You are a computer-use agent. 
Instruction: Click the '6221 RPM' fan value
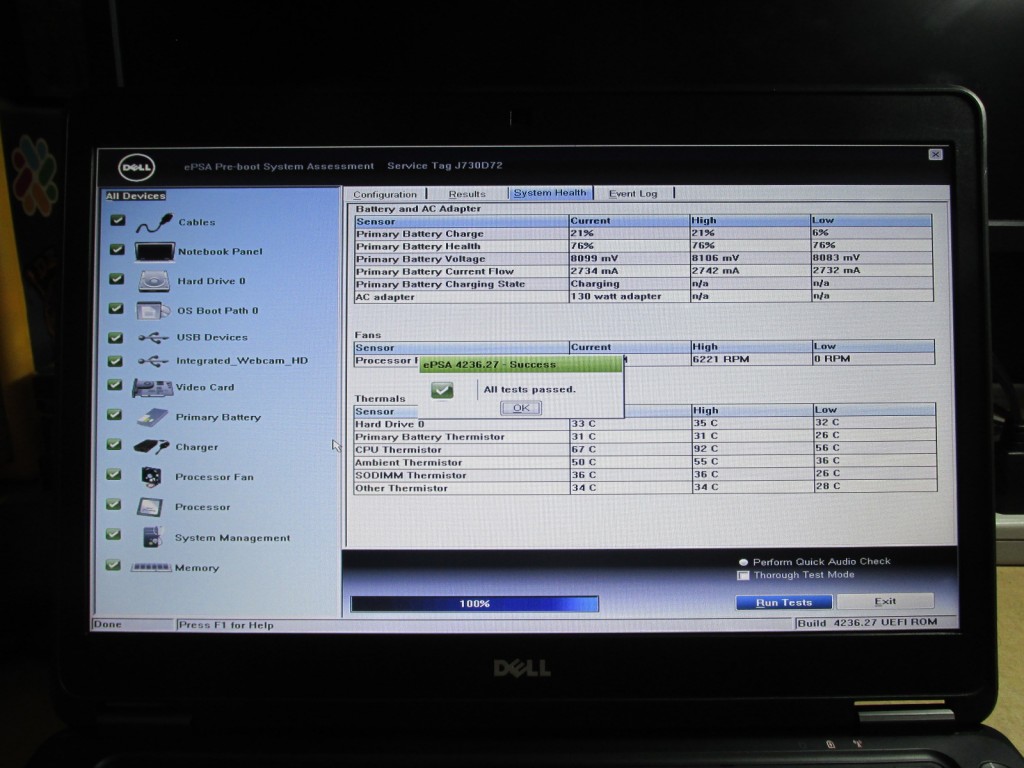720,359
